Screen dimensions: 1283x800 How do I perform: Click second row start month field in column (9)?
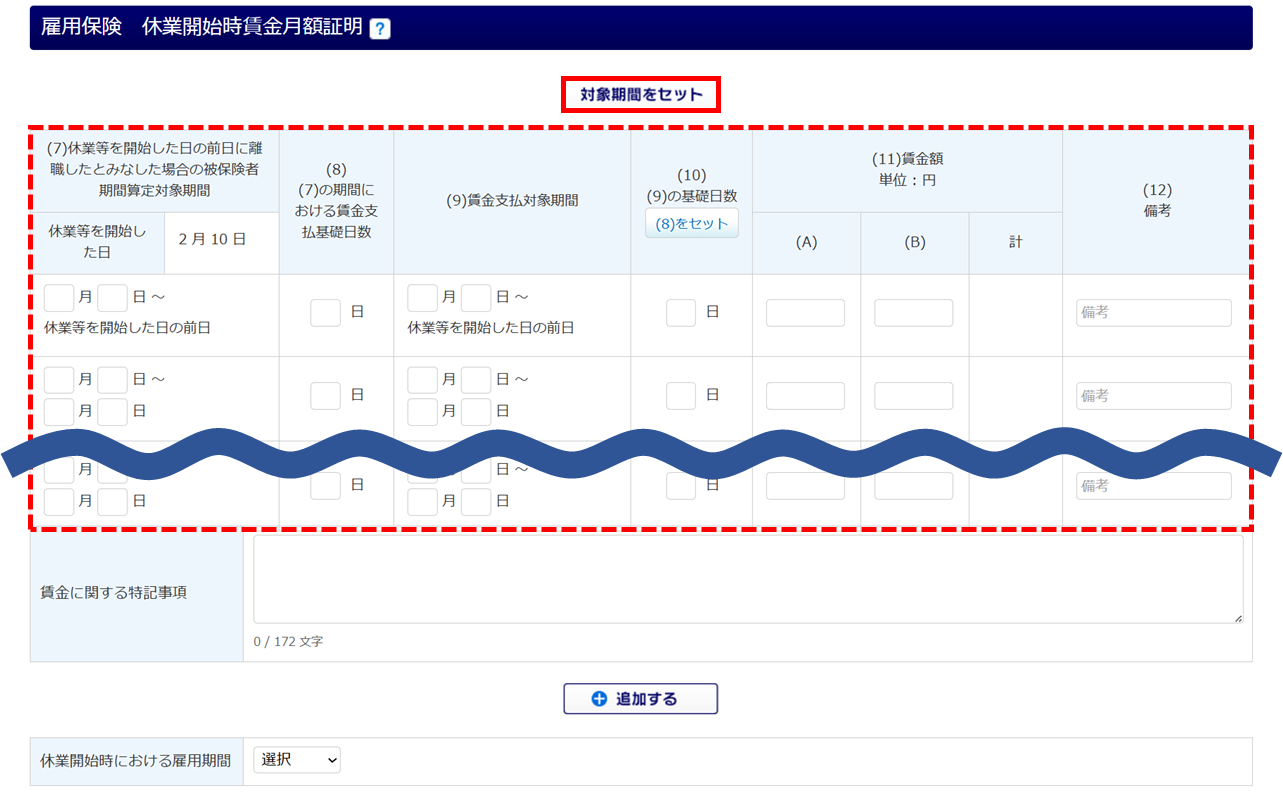(x=423, y=380)
